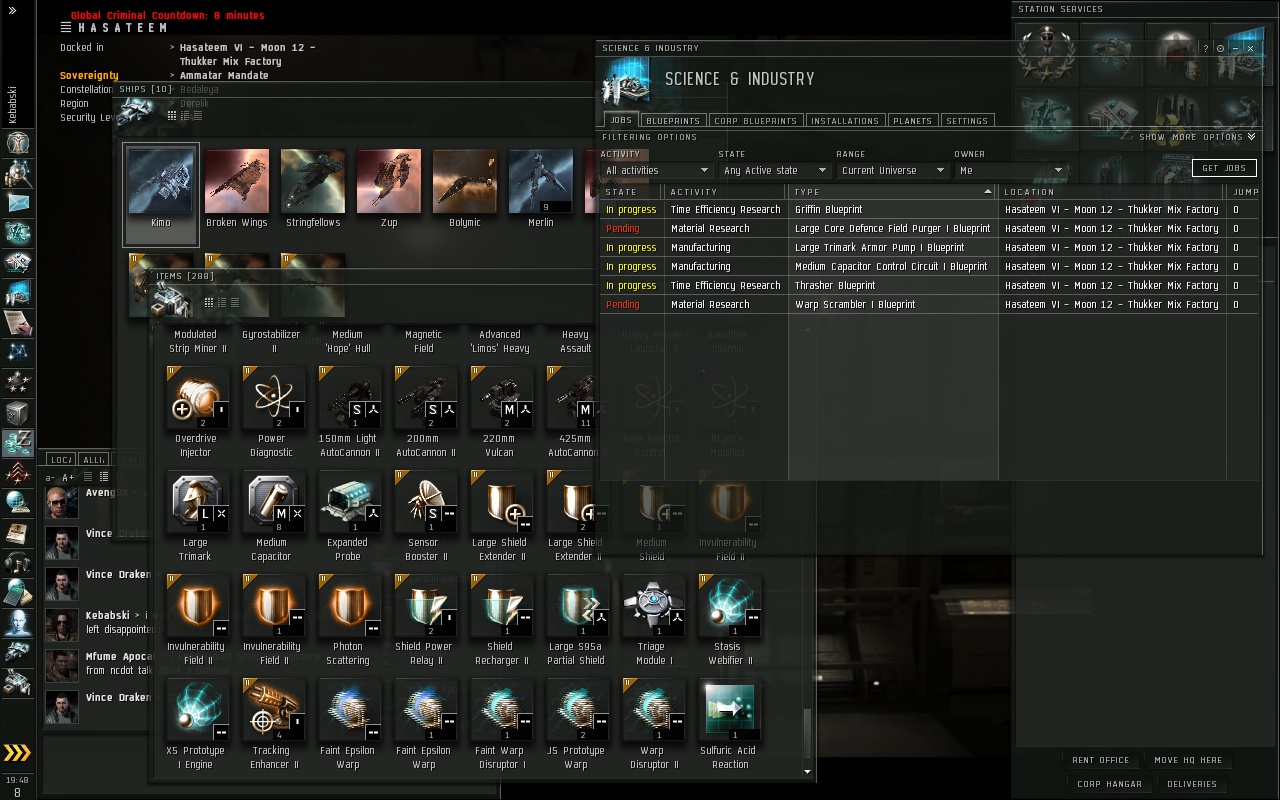
Task: Select the Kimo ship thumbnail
Action: pyautogui.click(x=161, y=194)
